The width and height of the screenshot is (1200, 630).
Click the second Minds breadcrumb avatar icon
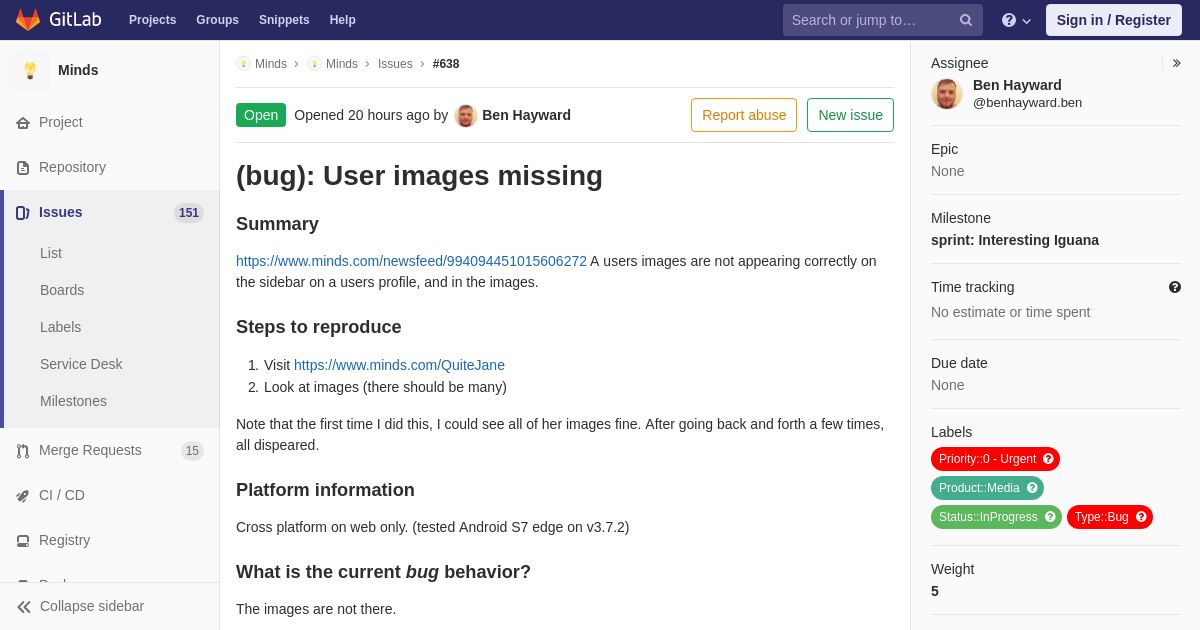tap(314, 64)
